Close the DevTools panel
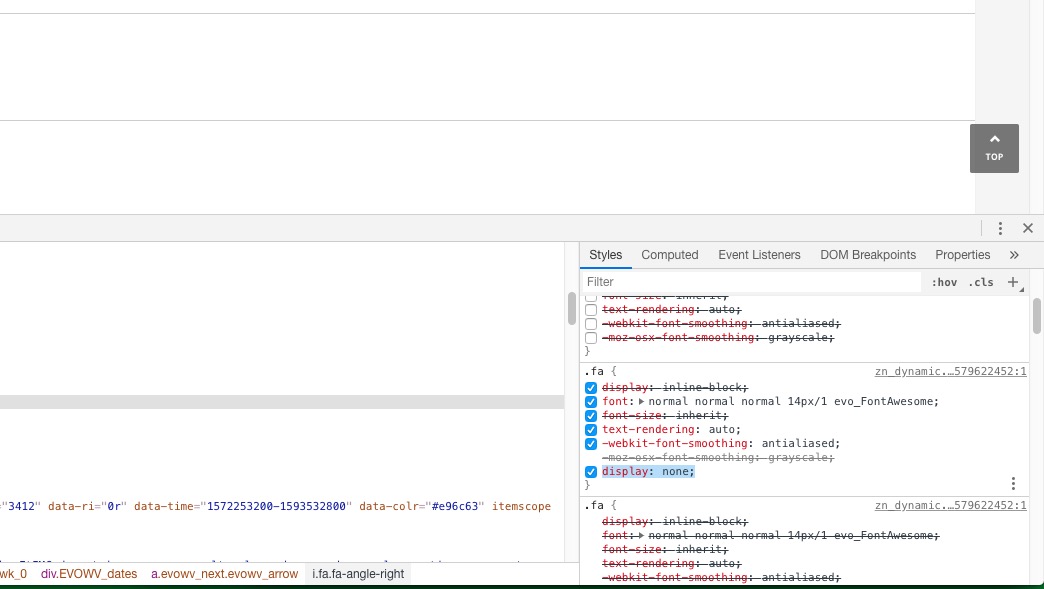The width and height of the screenshot is (1044, 589). [1028, 228]
